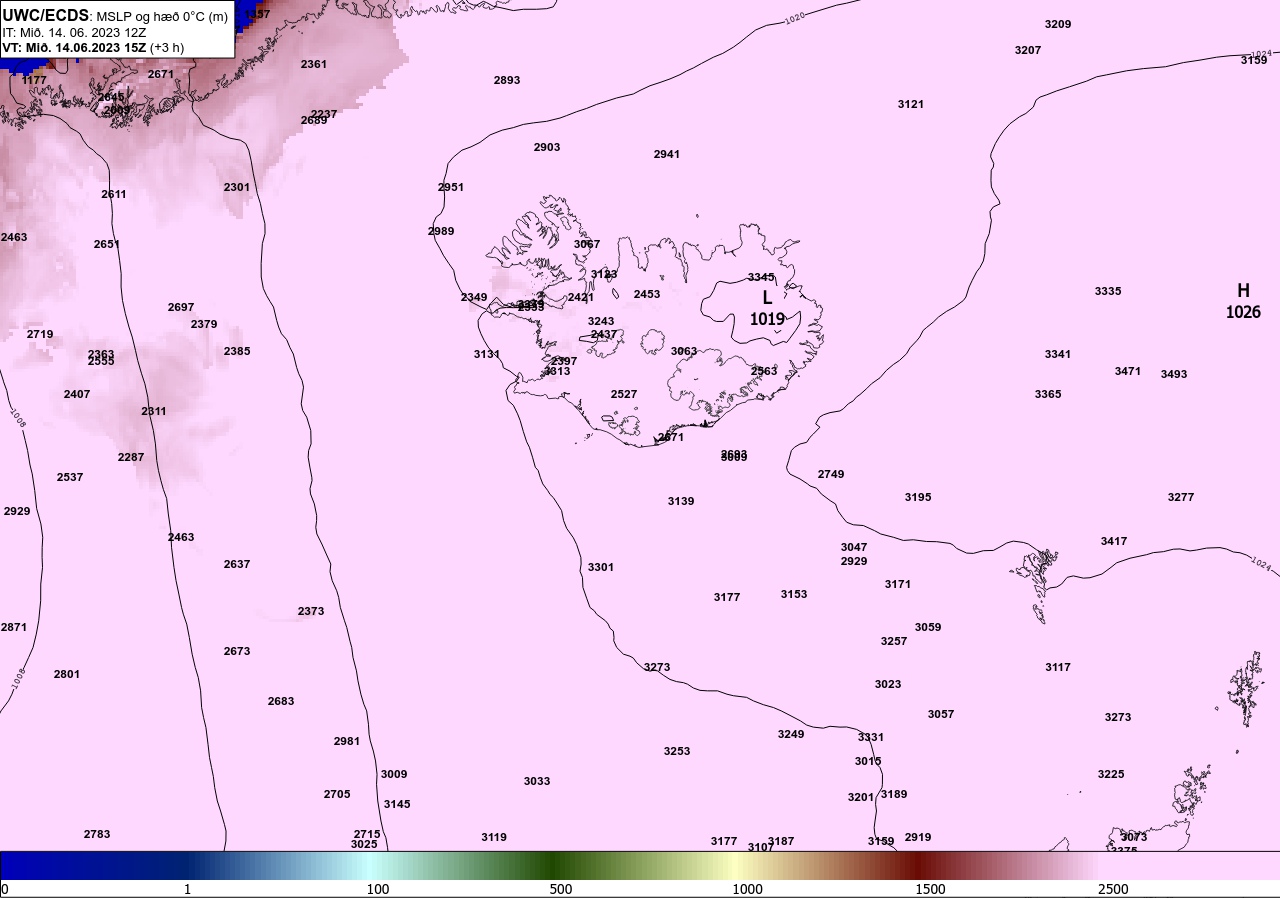This screenshot has width=1280, height=898.
Task: Click the height value 2537
Action: pos(70,477)
